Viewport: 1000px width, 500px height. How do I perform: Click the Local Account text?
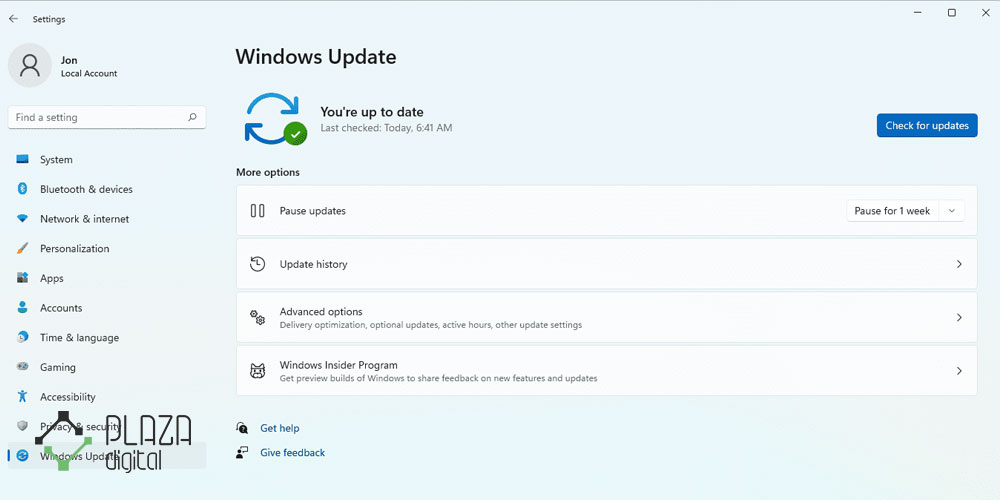coord(89,73)
